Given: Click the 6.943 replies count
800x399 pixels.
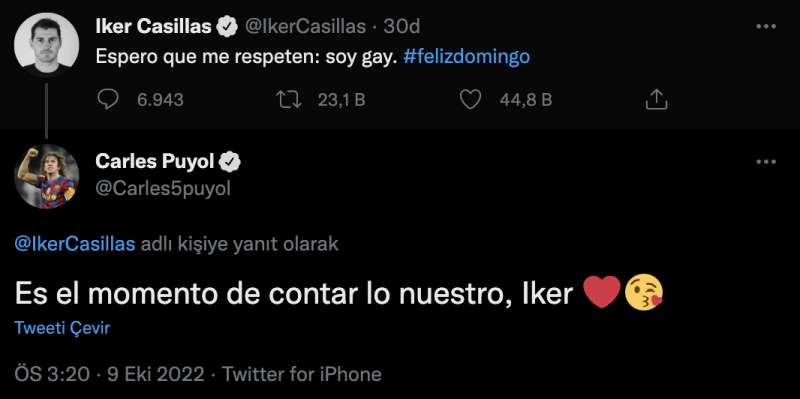Looking at the screenshot, I should click(160, 100).
